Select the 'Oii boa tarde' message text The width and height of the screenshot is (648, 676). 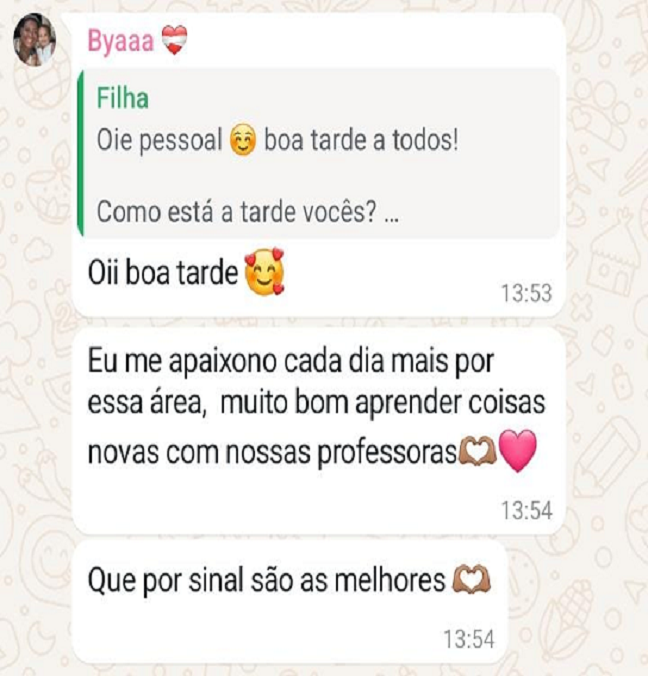(163, 273)
